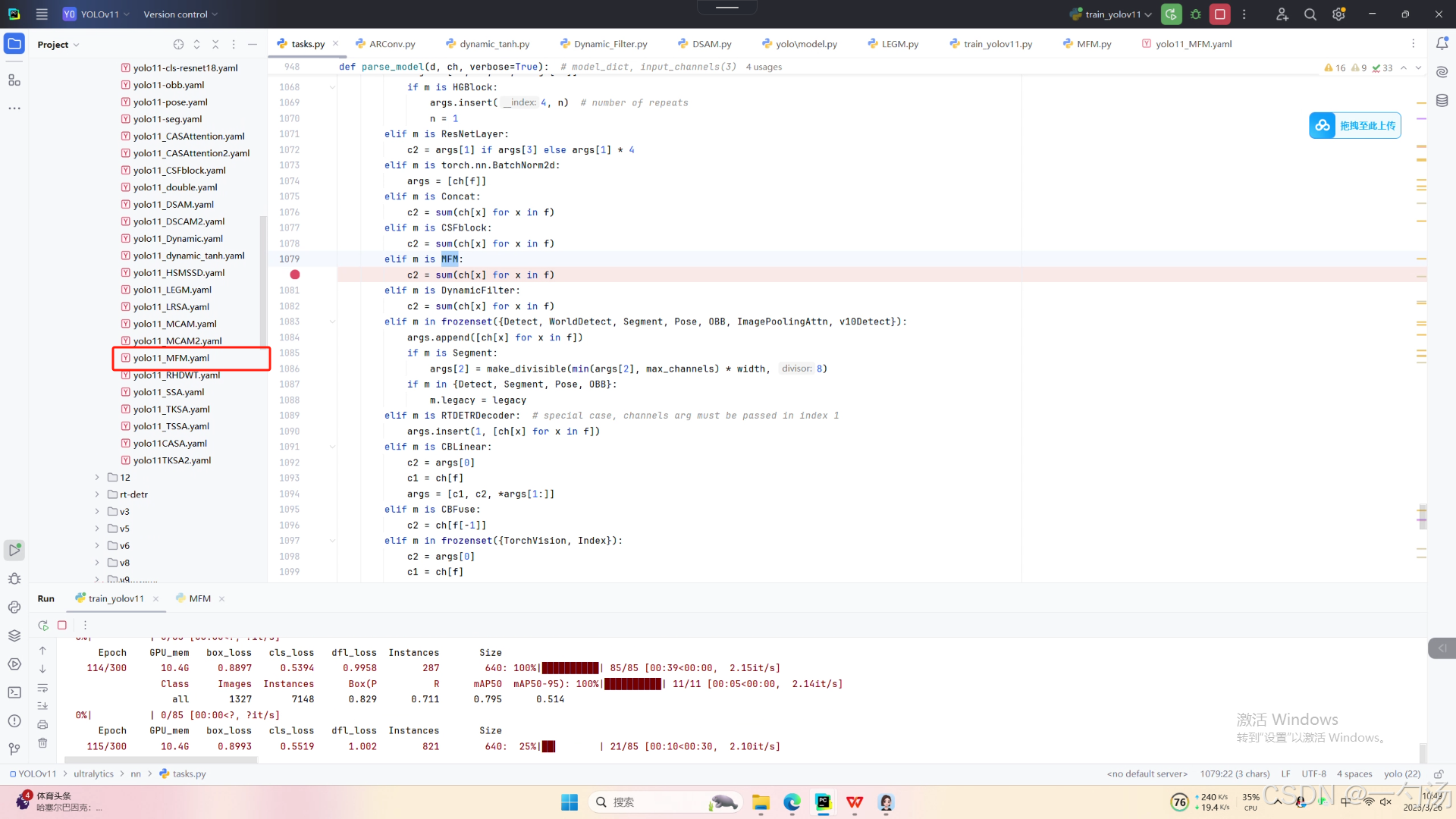Toggle the breakpoint on line 1080

(x=294, y=275)
